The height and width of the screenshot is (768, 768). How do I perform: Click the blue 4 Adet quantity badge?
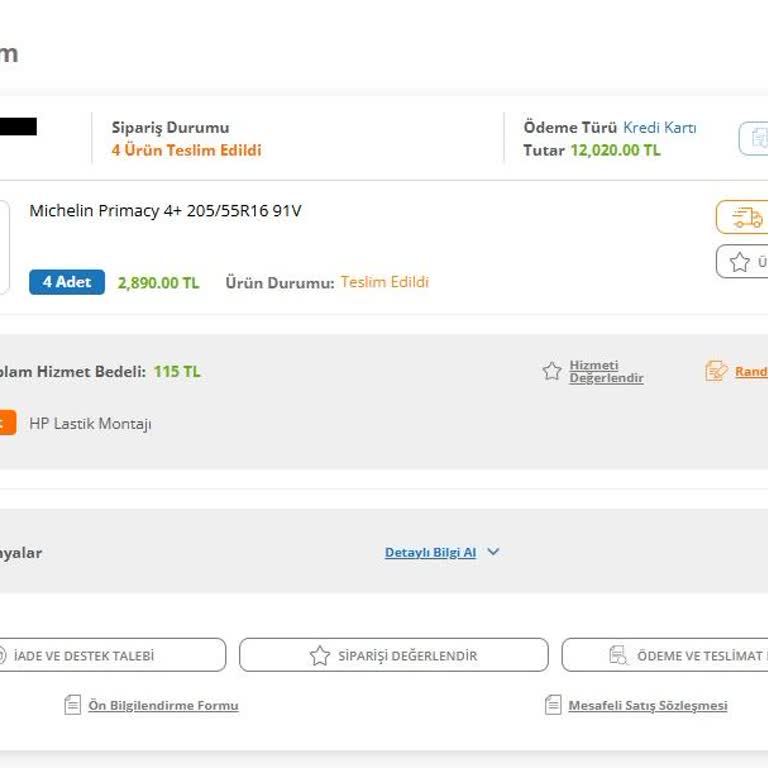[67, 282]
